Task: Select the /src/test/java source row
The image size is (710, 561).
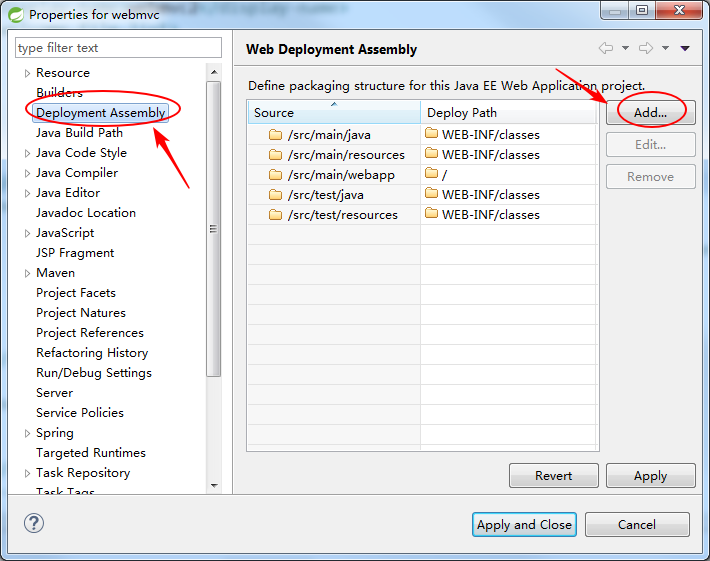Action: [334, 195]
